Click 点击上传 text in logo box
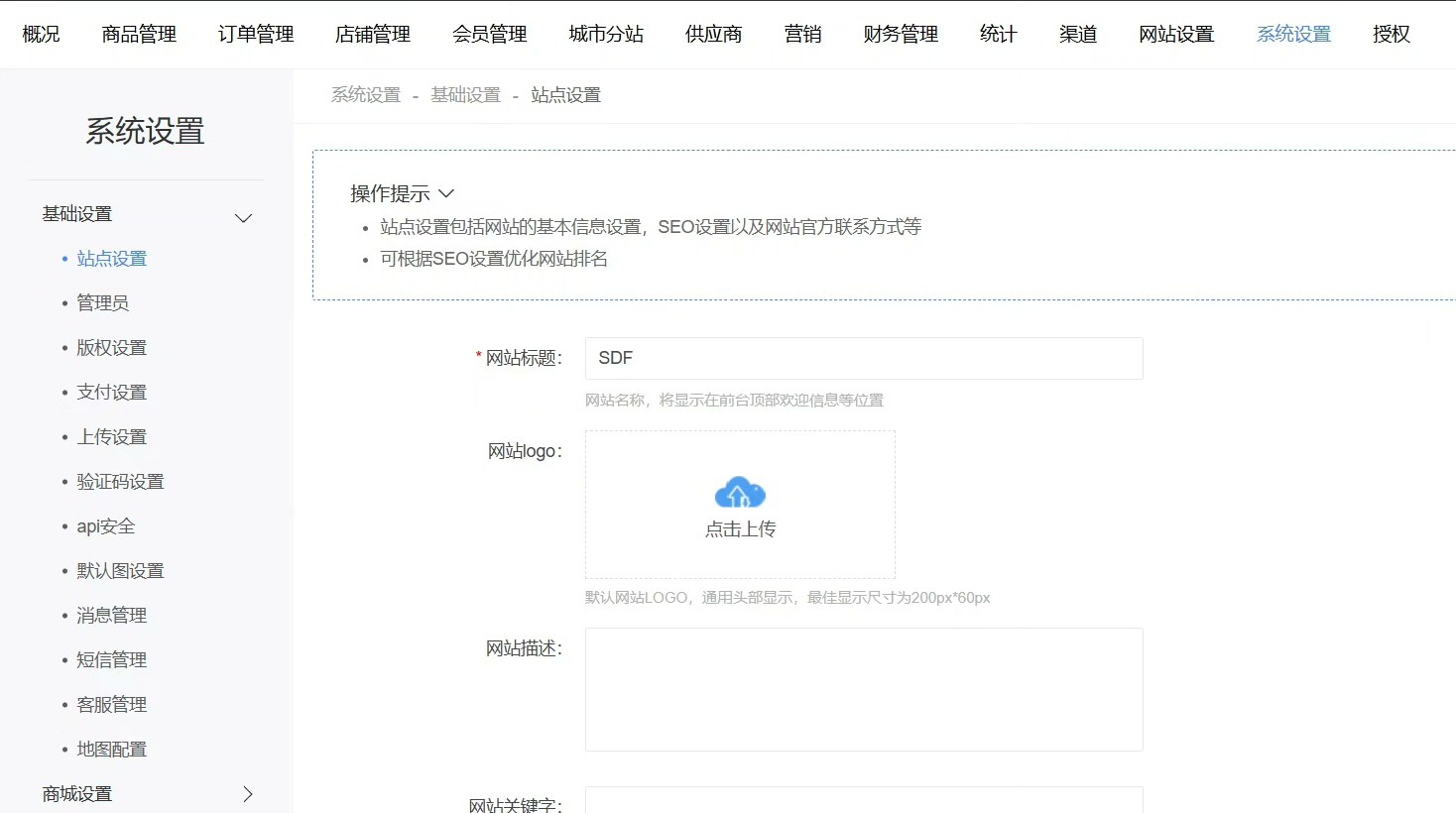This screenshot has width=1456, height=813. pos(740,529)
